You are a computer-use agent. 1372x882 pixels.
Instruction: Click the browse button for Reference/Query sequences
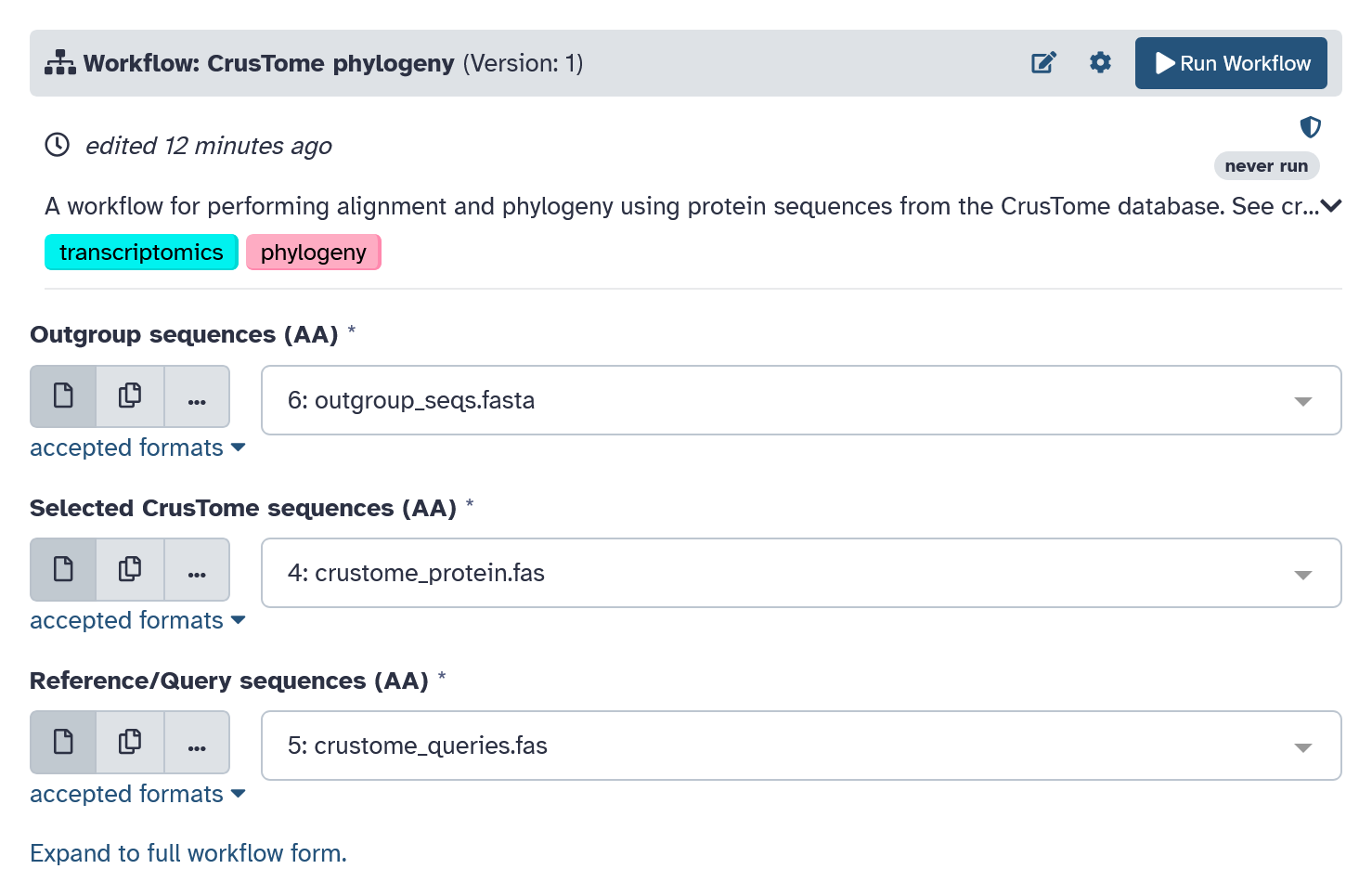point(197,742)
